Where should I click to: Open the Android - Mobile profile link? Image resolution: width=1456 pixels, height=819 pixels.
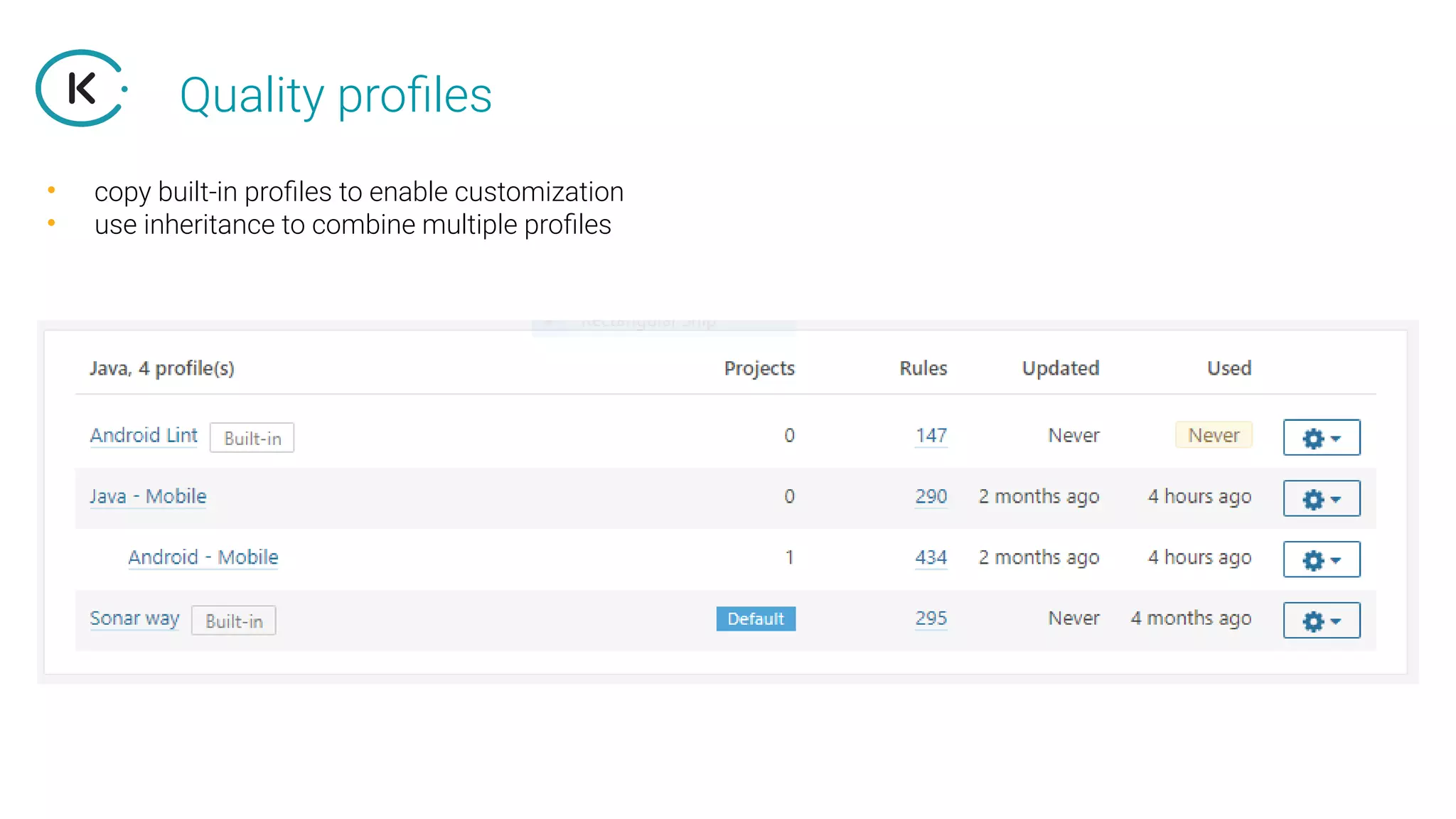(203, 557)
